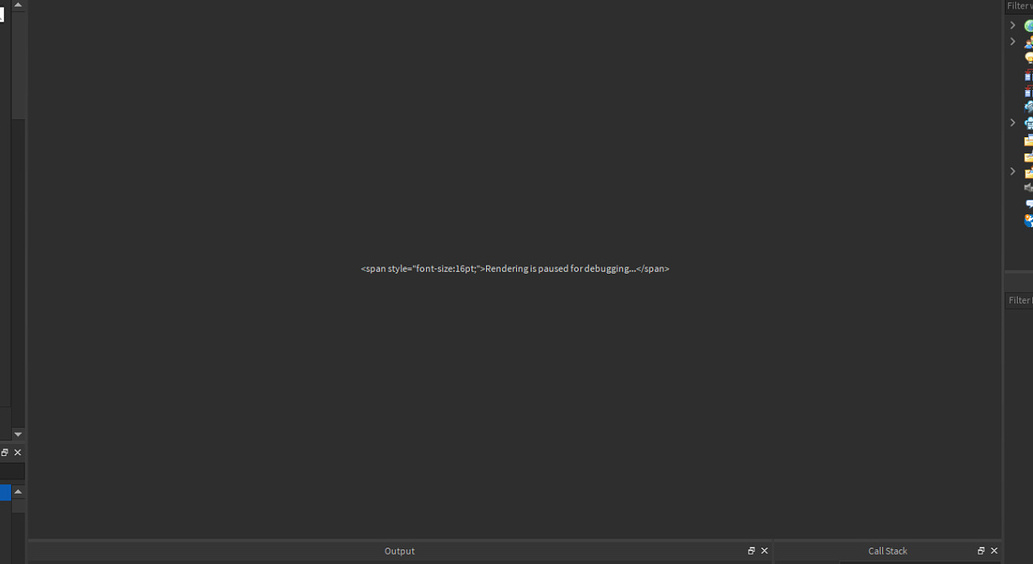
Task: Click the Output panel title
Action: point(399,551)
